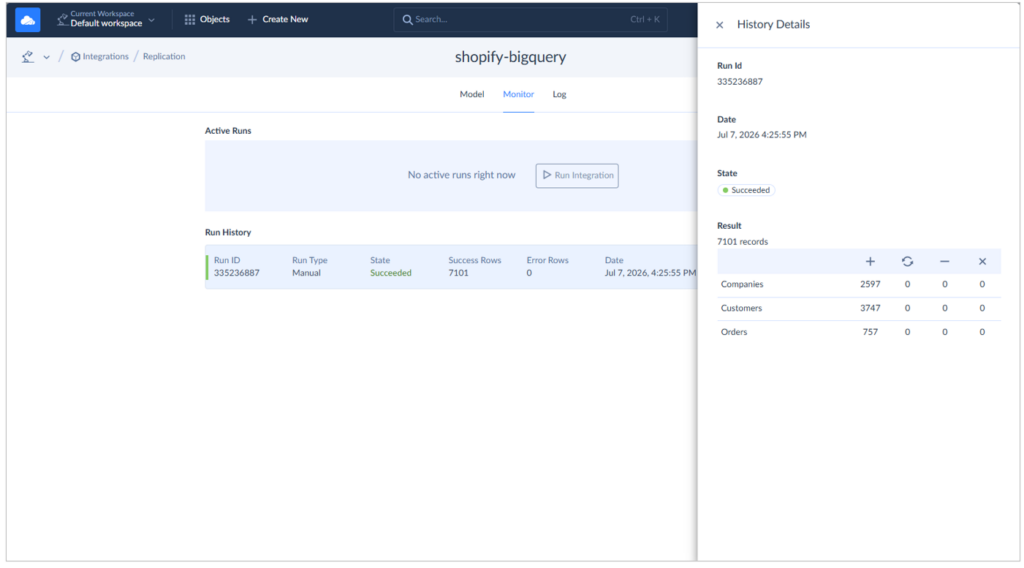The width and height of the screenshot is (1024, 568).
Task: Click the date Jul 7, 2026 4:25:55 PM in details
Action: tap(761, 134)
